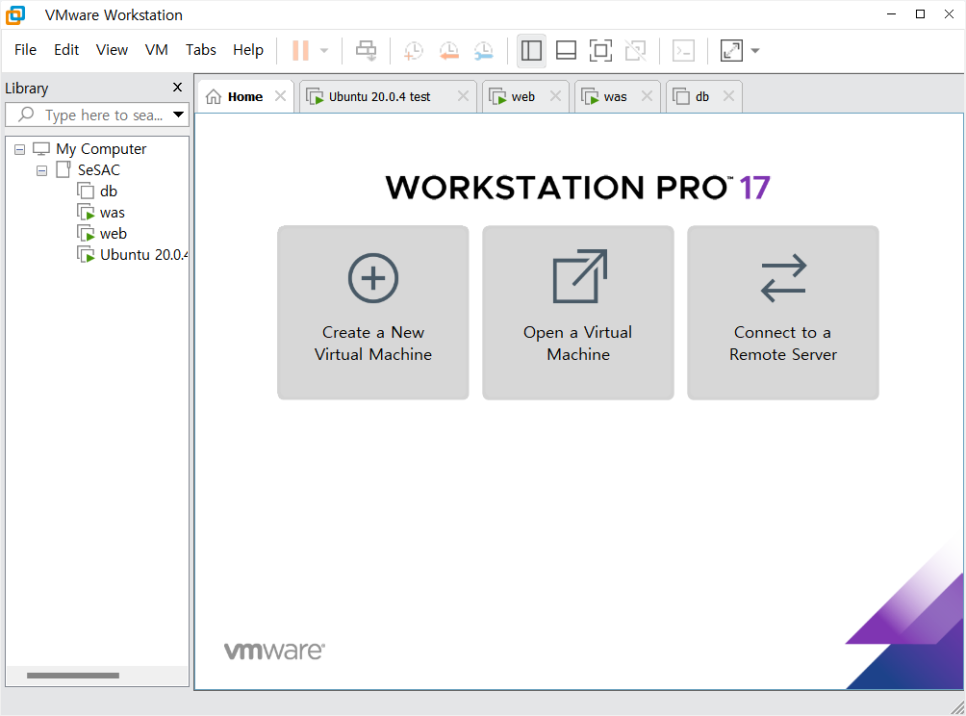Click the Console View toolbar icon
Viewport: 966px width, 716px height.
click(x=683, y=51)
